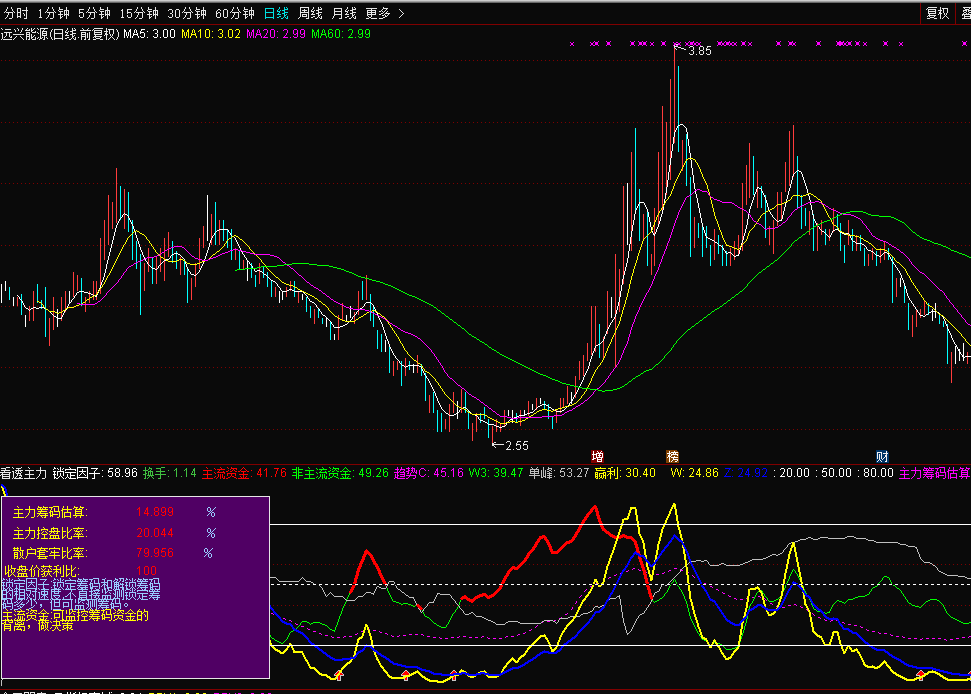Click the stock title 远兴能源(日线.前复权)
Viewport: 971px width, 694px height.
point(60,34)
